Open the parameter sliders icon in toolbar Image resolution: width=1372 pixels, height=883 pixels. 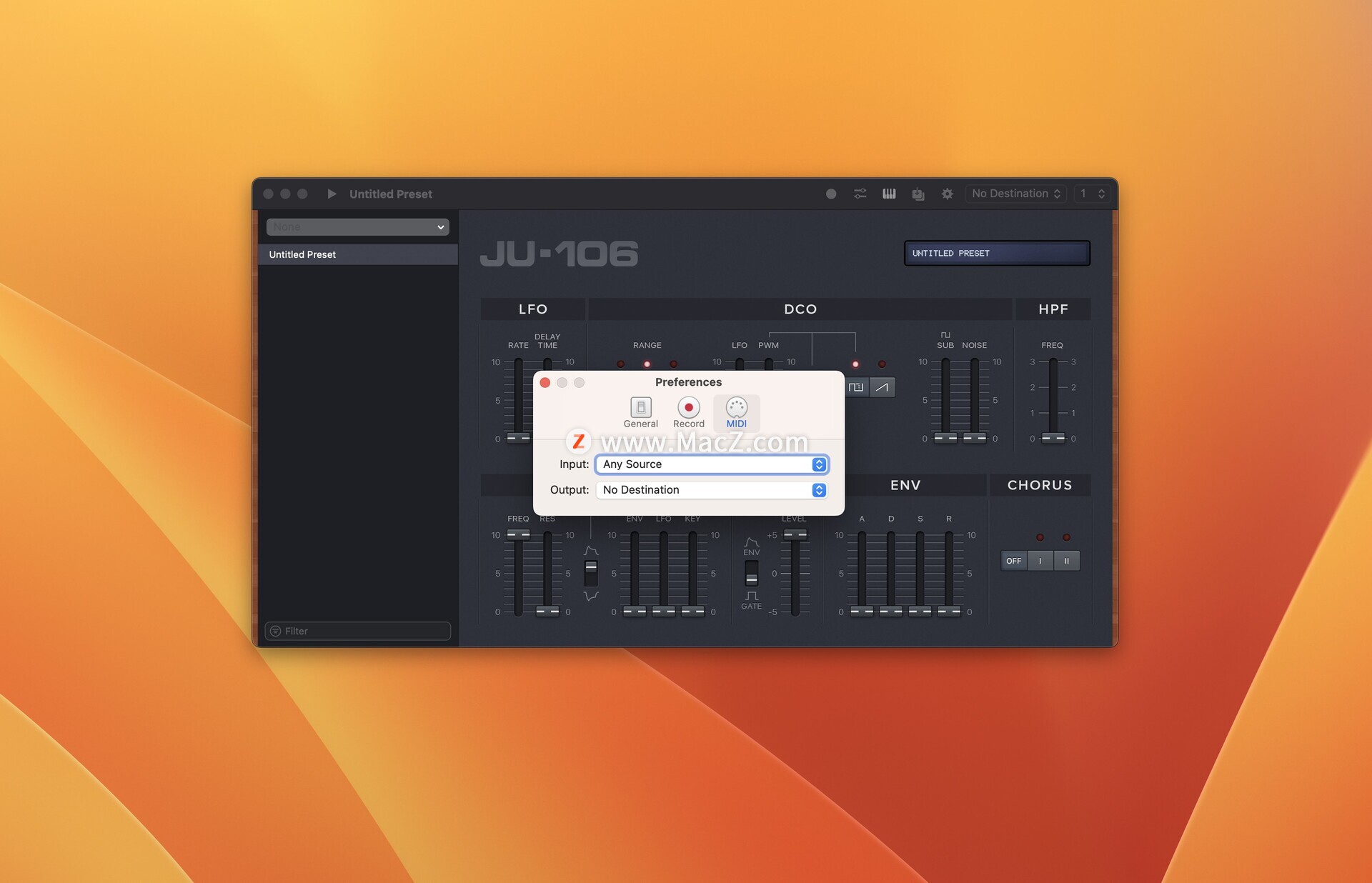(860, 194)
